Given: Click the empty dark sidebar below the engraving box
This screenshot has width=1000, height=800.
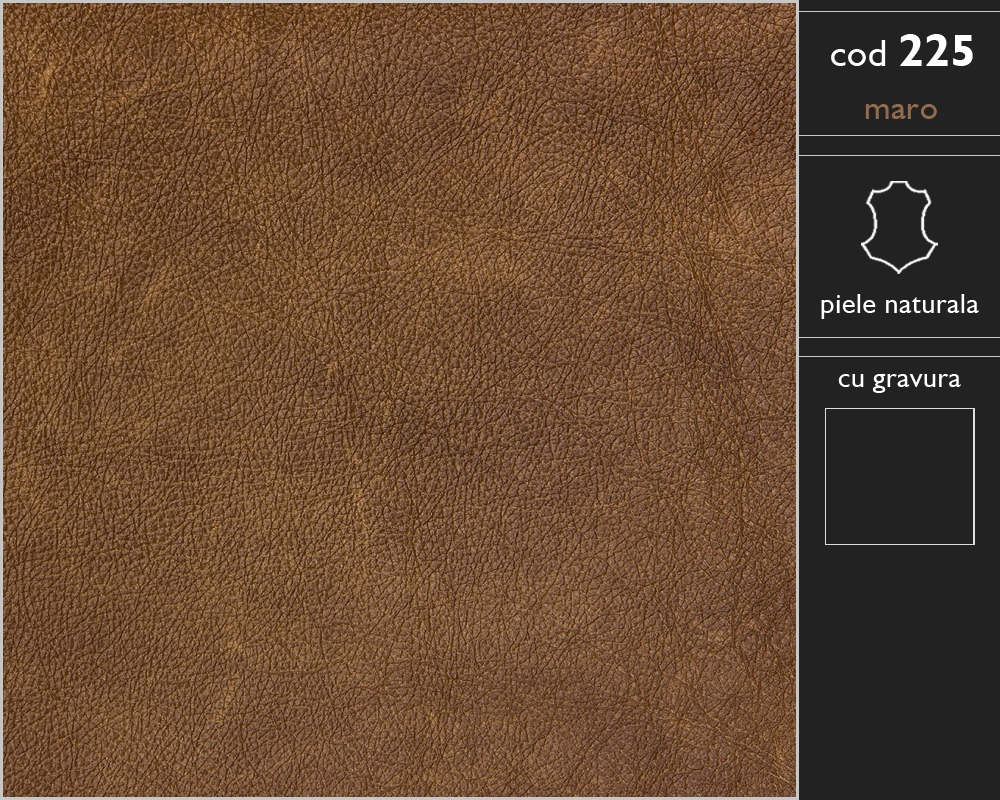Looking at the screenshot, I should coord(899,670).
